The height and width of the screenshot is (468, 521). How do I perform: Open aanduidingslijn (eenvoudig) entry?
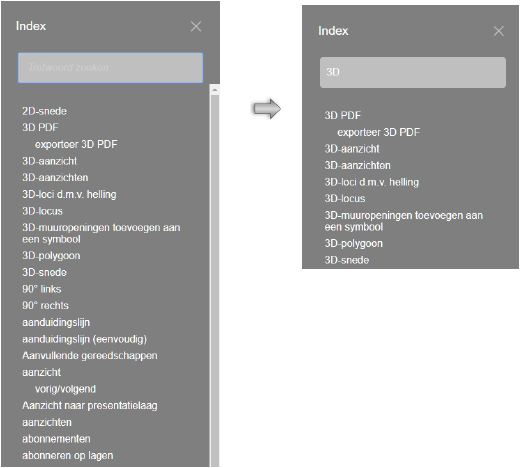point(85,339)
